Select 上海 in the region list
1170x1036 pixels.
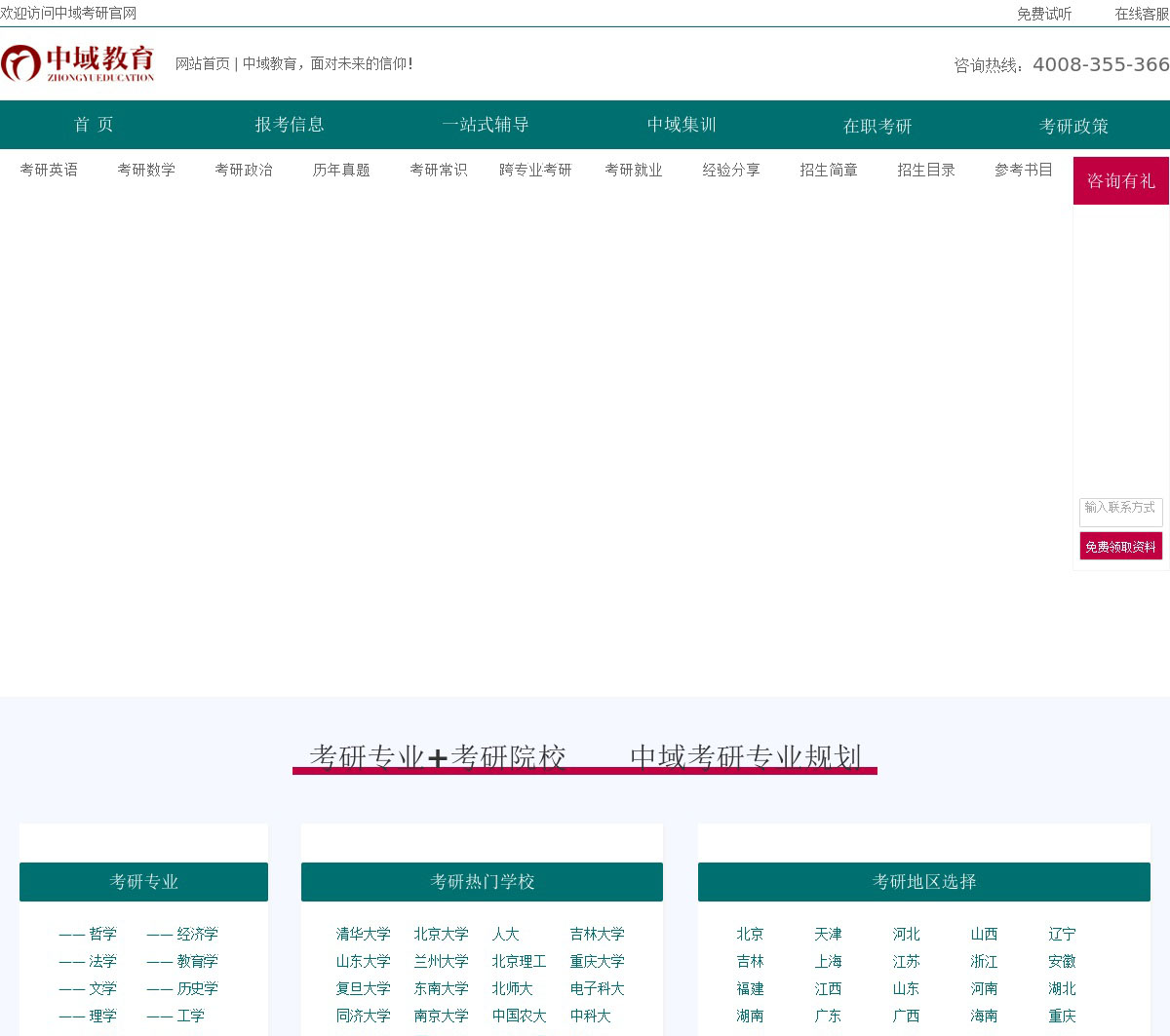[828, 961]
